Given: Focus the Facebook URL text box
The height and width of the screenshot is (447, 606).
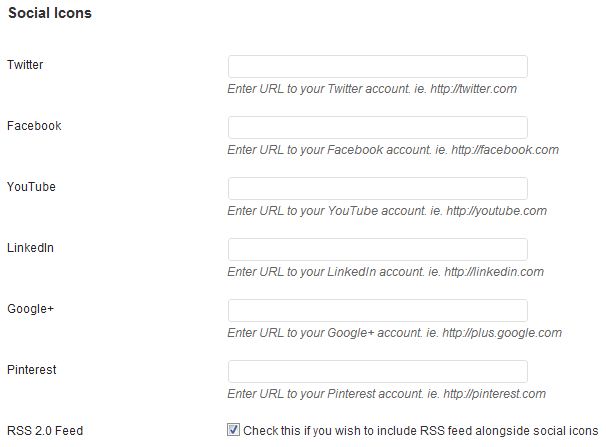Looking at the screenshot, I should pos(377,128).
